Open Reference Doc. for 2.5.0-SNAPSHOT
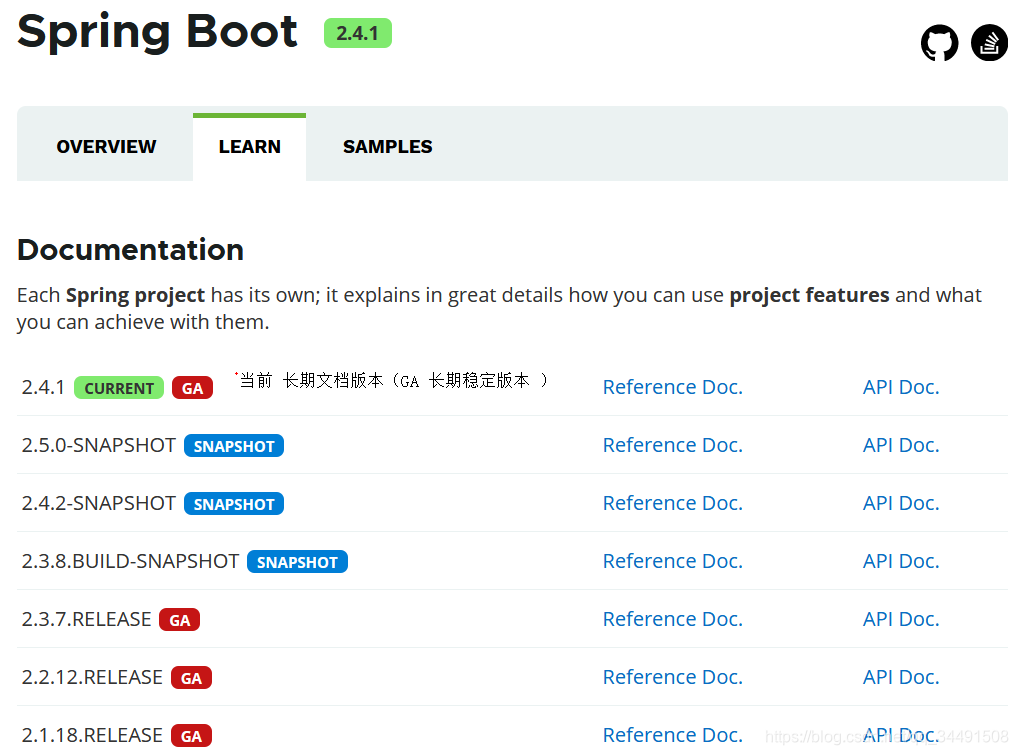 (x=673, y=445)
